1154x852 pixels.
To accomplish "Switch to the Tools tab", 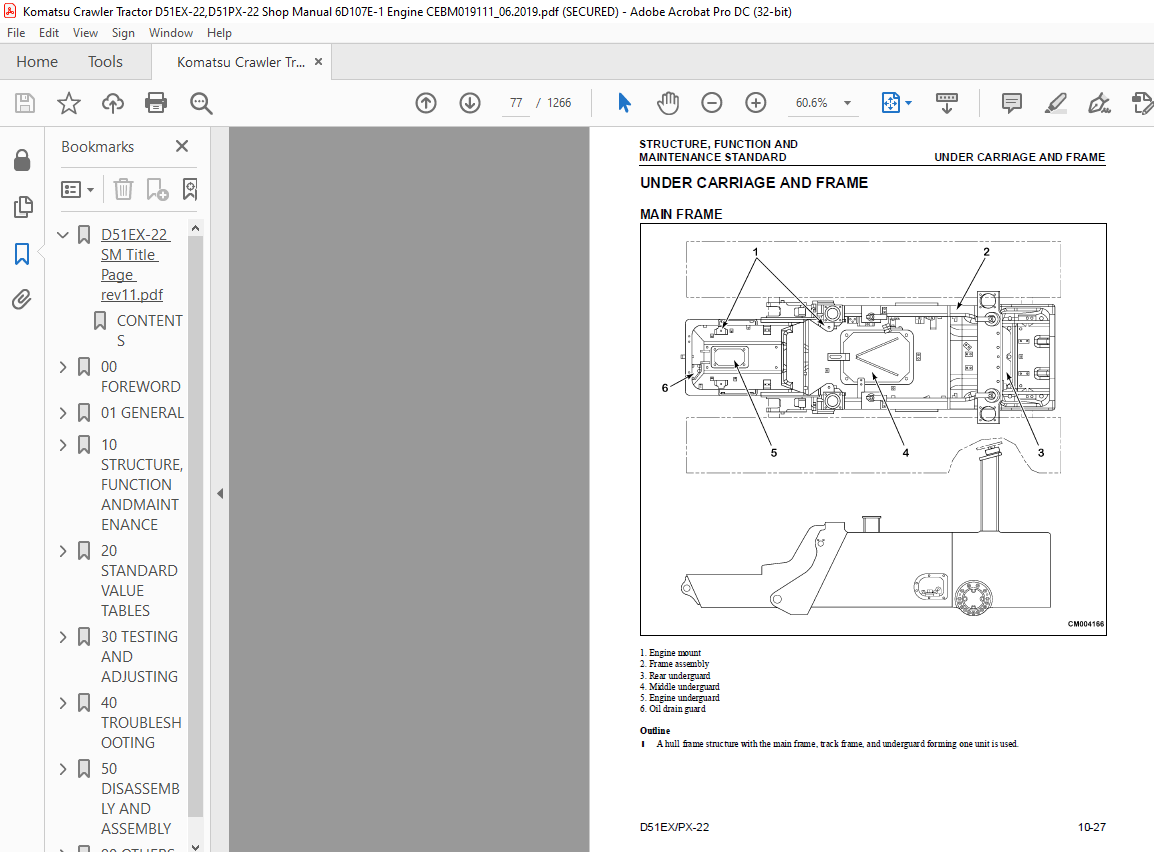I will pyautogui.click(x=105, y=62).
